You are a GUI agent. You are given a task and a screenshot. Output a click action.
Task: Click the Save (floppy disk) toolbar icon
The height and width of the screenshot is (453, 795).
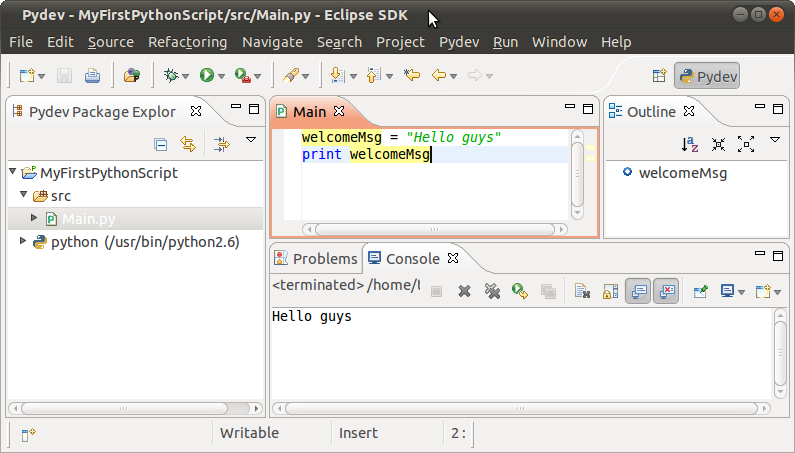[x=64, y=76]
